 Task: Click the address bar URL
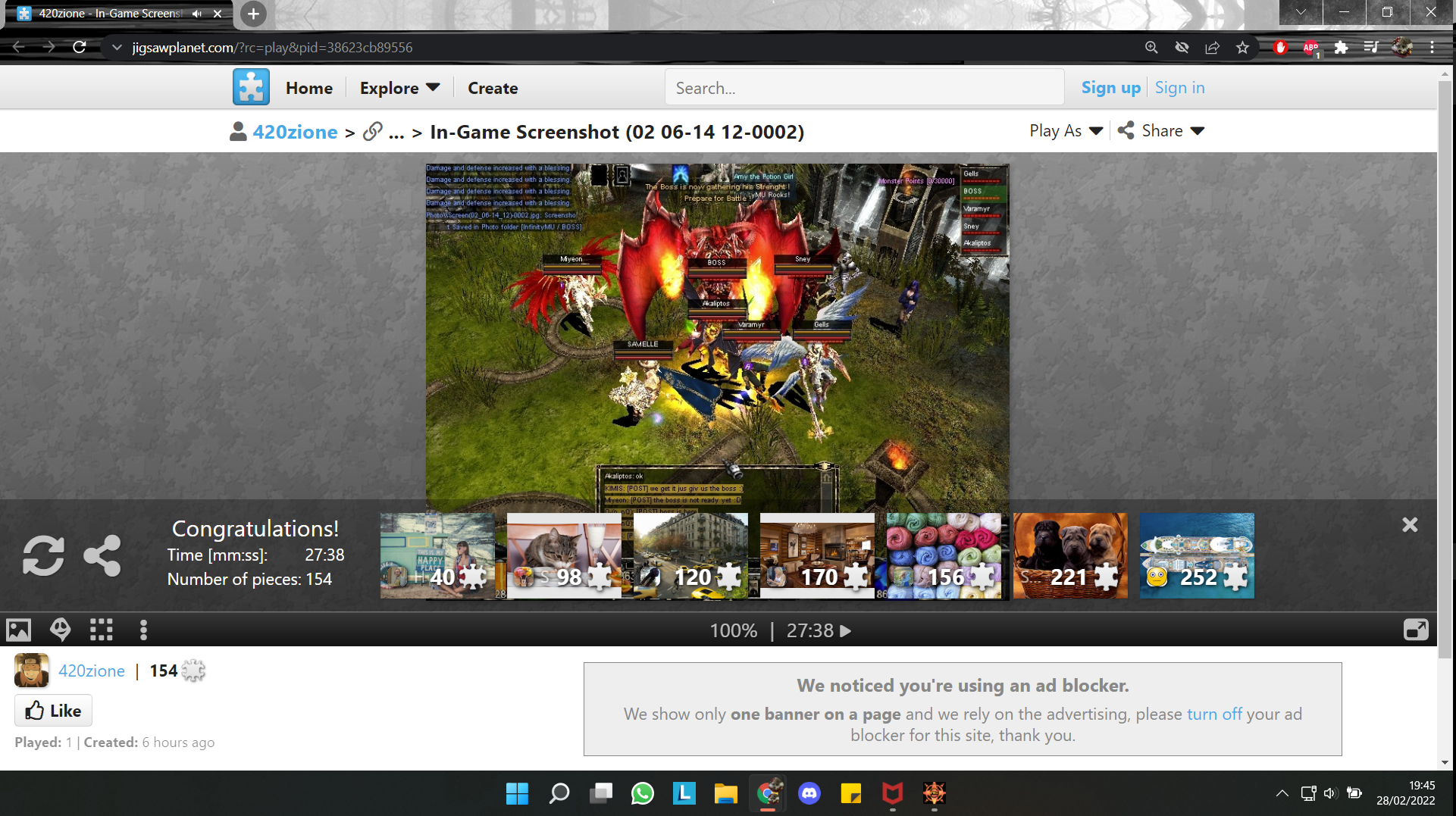(x=272, y=48)
